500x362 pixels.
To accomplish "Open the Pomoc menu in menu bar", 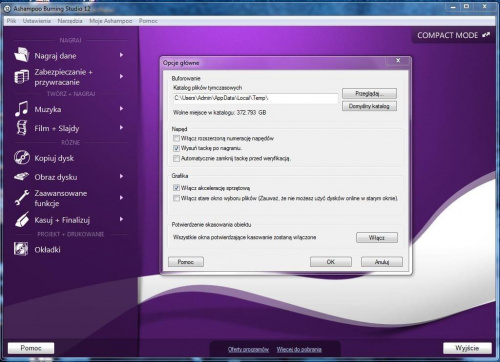I will 148,21.
